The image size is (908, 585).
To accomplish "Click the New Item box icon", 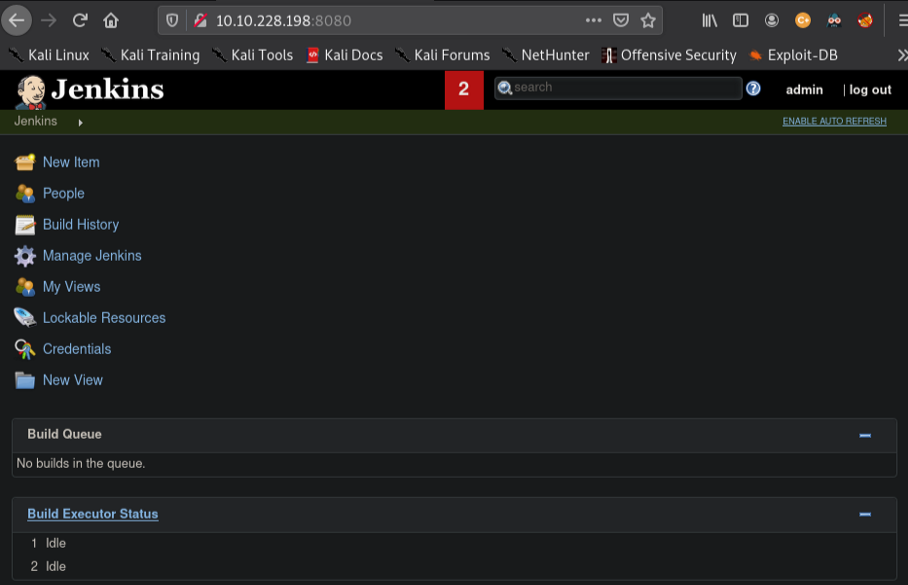I will (24, 162).
